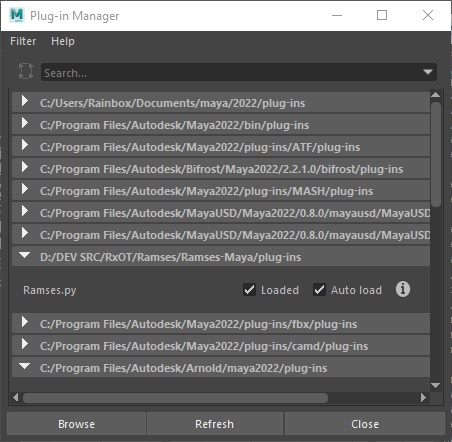
Task: Expand the Maya2022/bin/plug-ins section
Action: [221, 125]
